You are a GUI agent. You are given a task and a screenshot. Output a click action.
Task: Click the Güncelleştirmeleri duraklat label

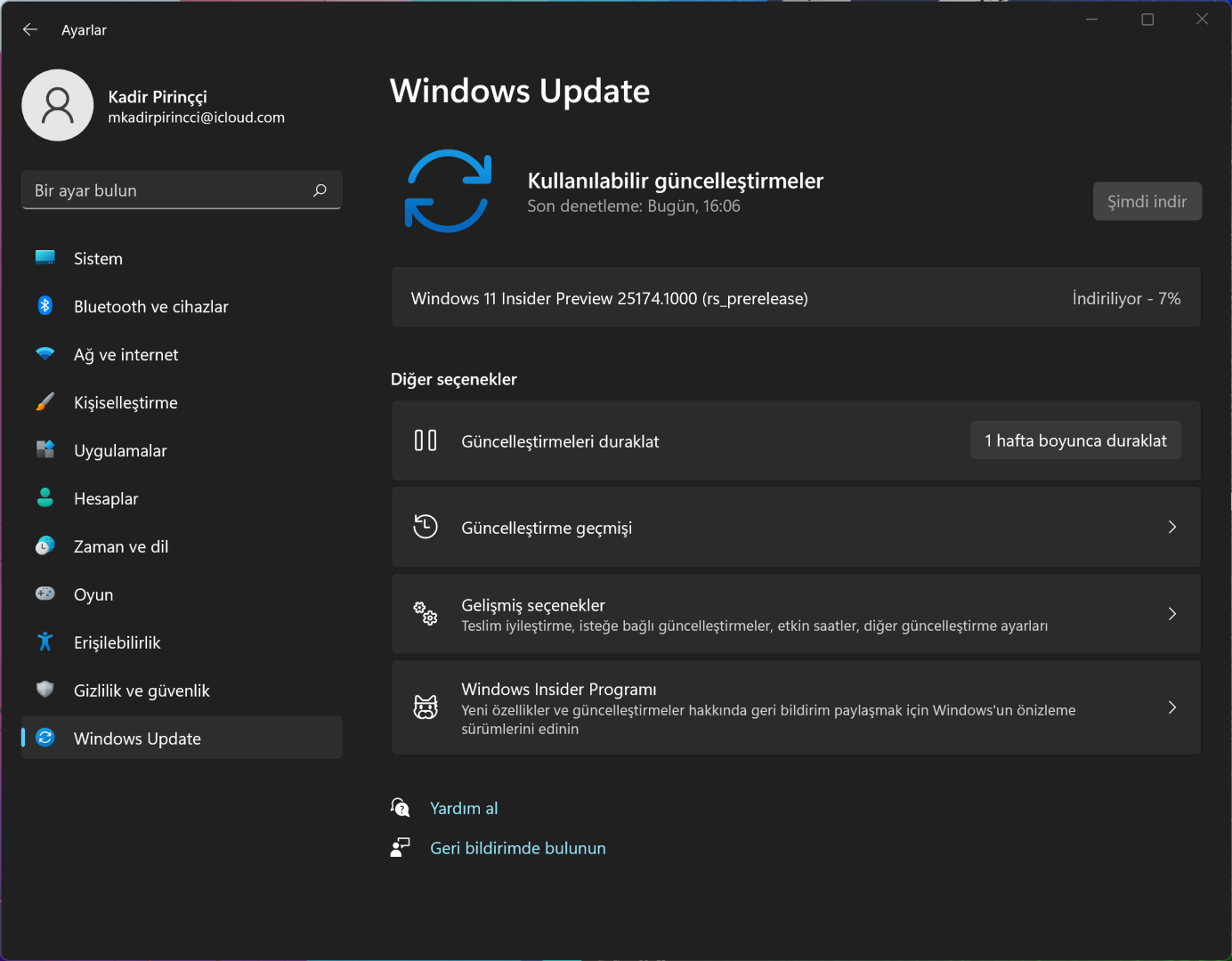[x=560, y=441]
